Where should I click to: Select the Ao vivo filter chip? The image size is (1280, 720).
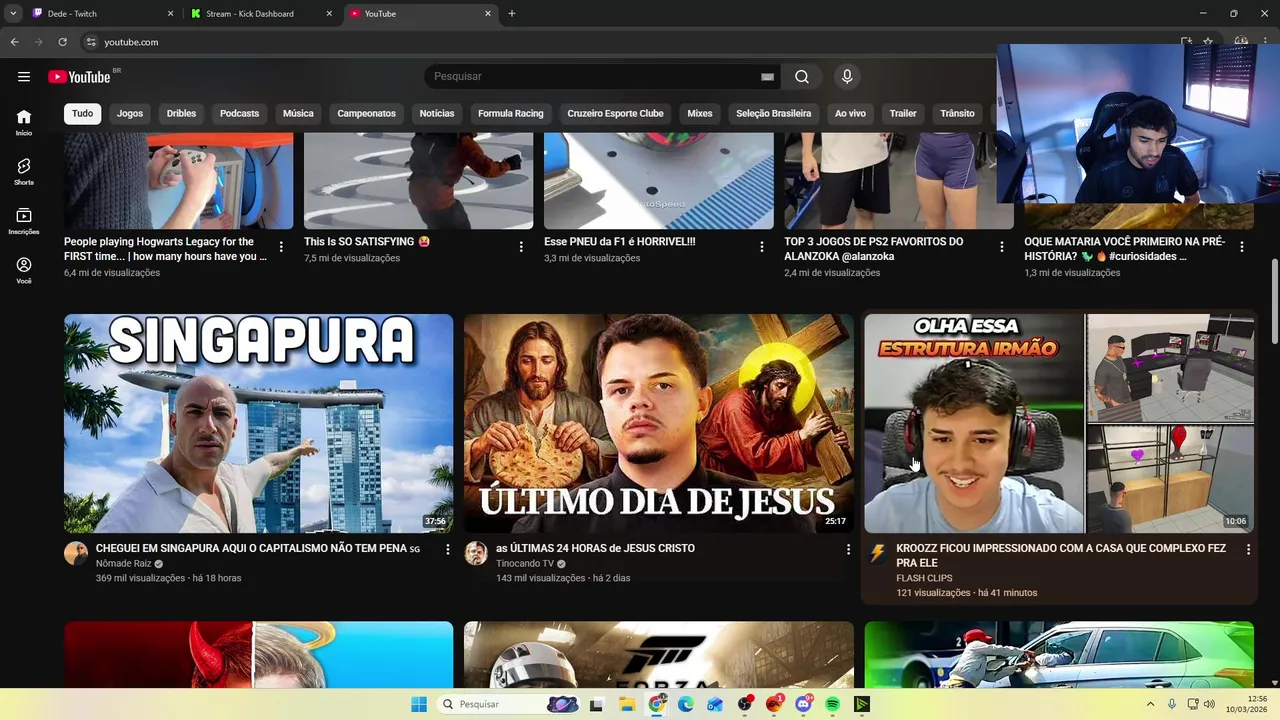(x=850, y=113)
